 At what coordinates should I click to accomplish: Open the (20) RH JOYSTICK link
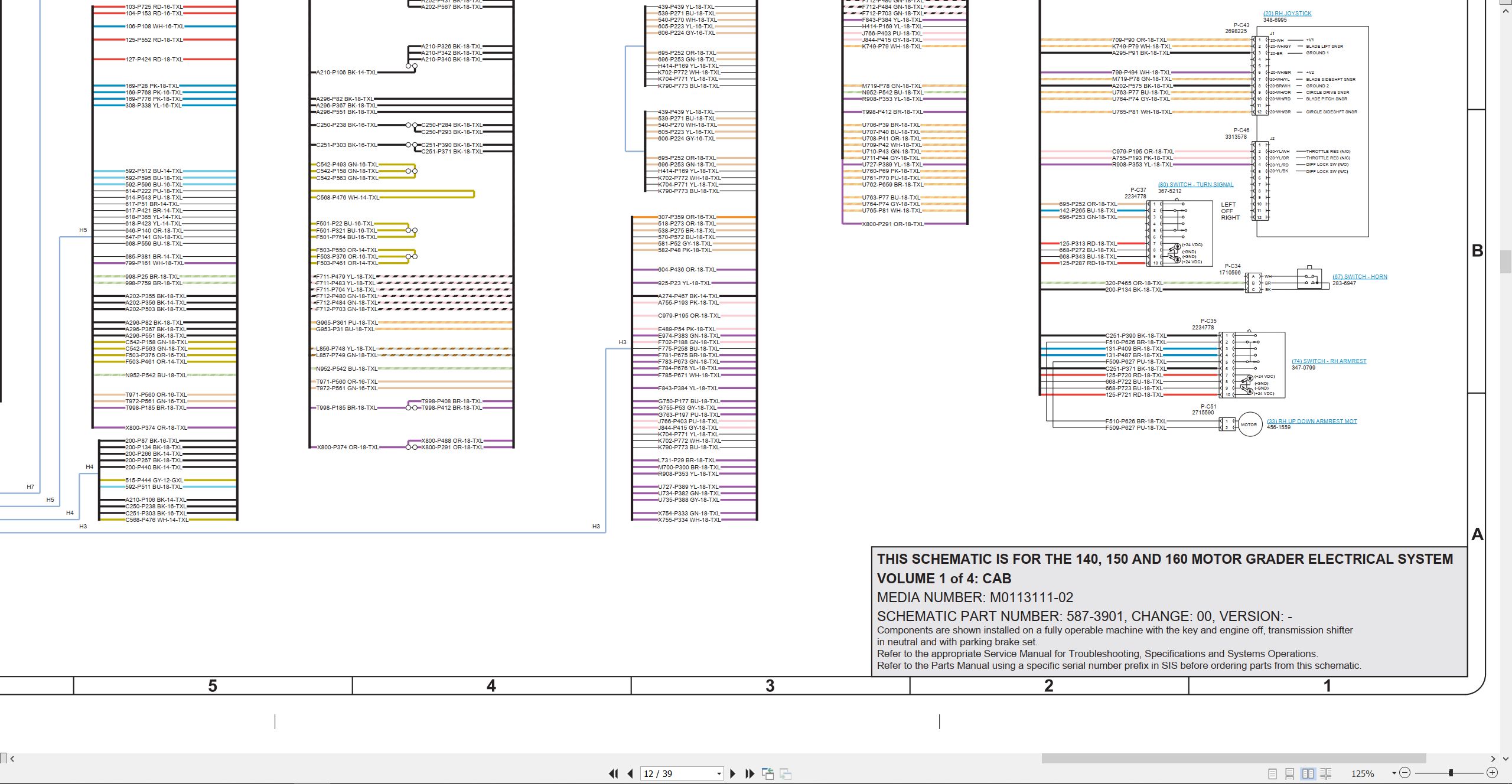click(x=1287, y=14)
